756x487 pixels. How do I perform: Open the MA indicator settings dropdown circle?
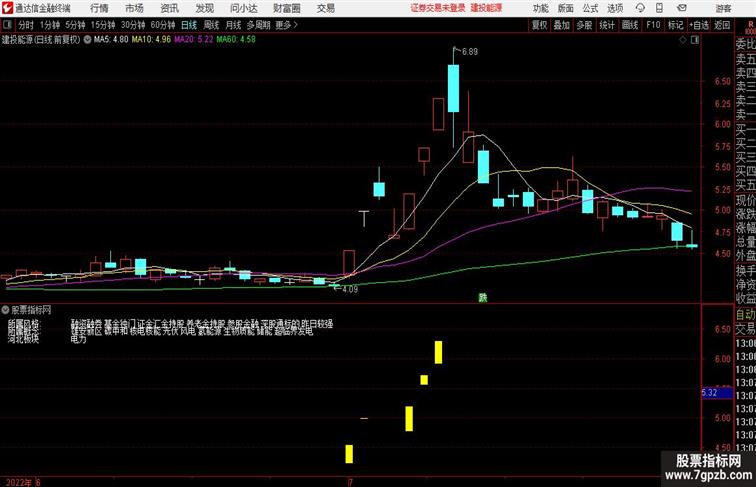[87, 40]
